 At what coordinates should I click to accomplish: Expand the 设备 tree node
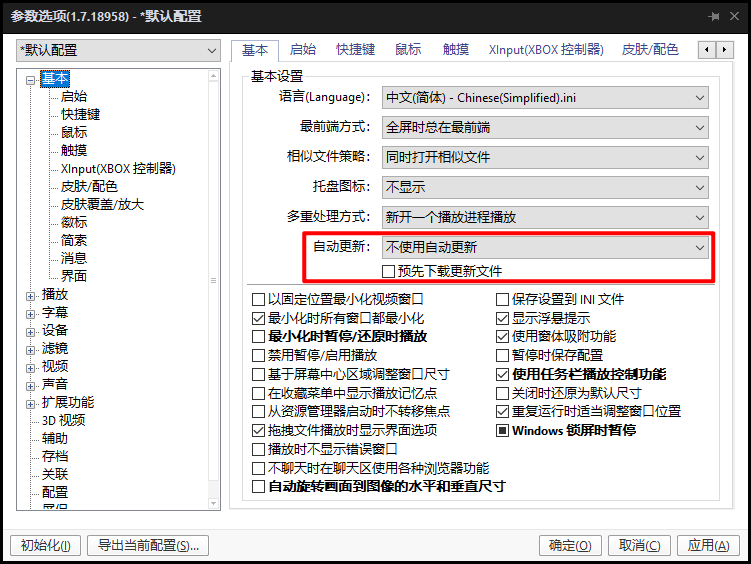click(x=31, y=332)
